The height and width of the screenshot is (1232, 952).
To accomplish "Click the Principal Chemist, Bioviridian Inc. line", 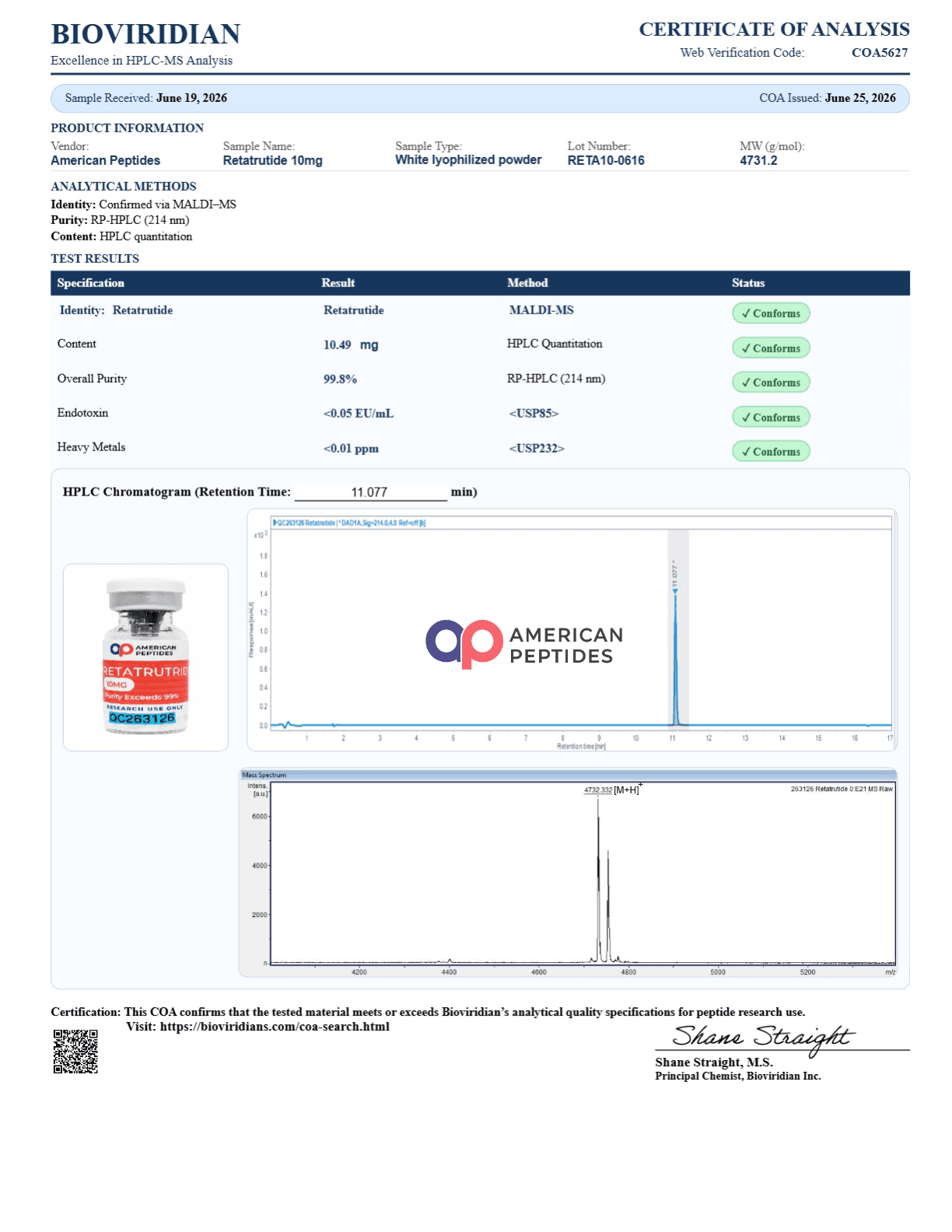I will [738, 1076].
